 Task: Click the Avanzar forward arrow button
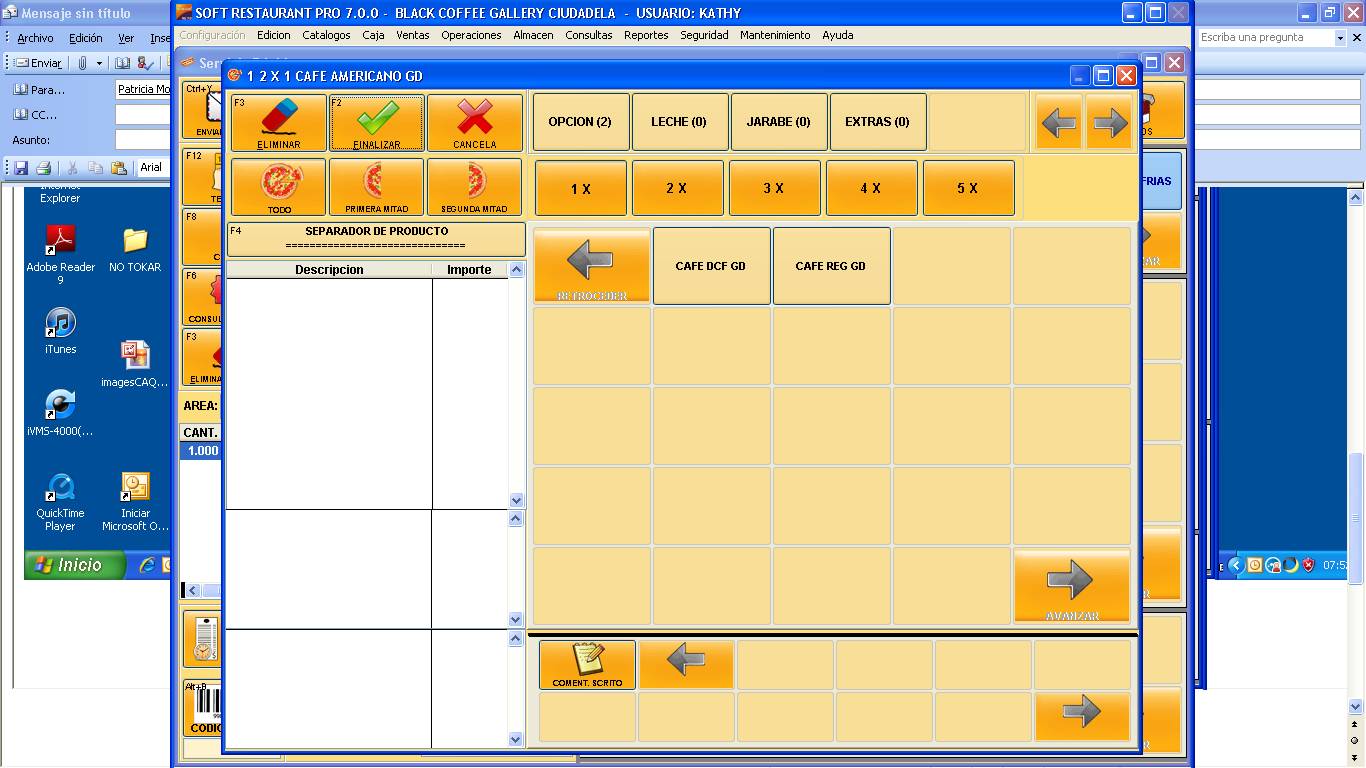[x=1071, y=586]
